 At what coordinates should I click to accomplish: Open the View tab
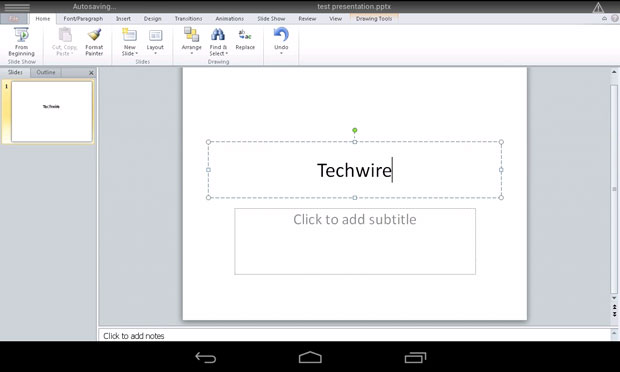[335, 19]
